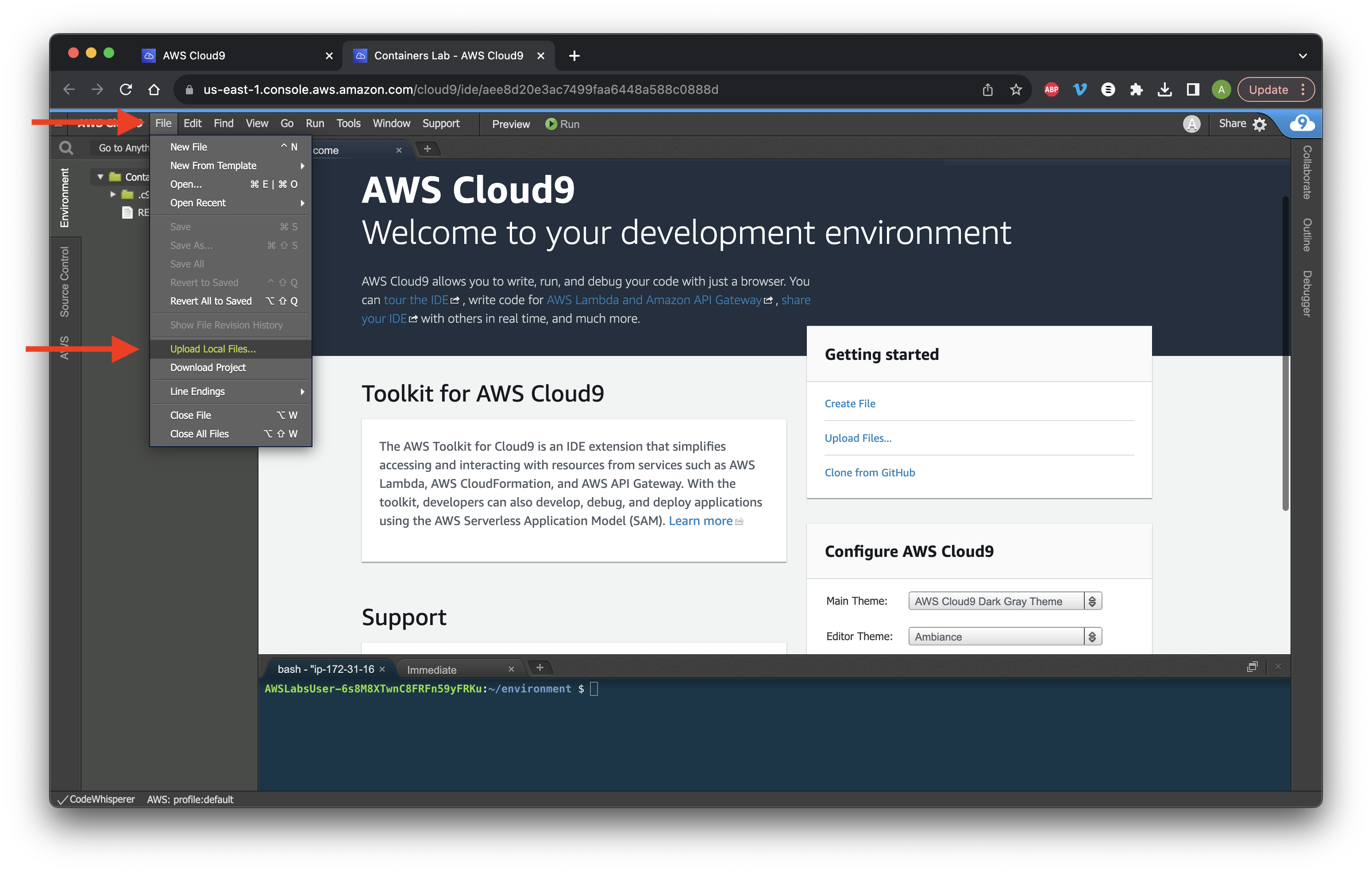Click the browser reload icon
The width and height of the screenshot is (1372, 873).
[126, 89]
